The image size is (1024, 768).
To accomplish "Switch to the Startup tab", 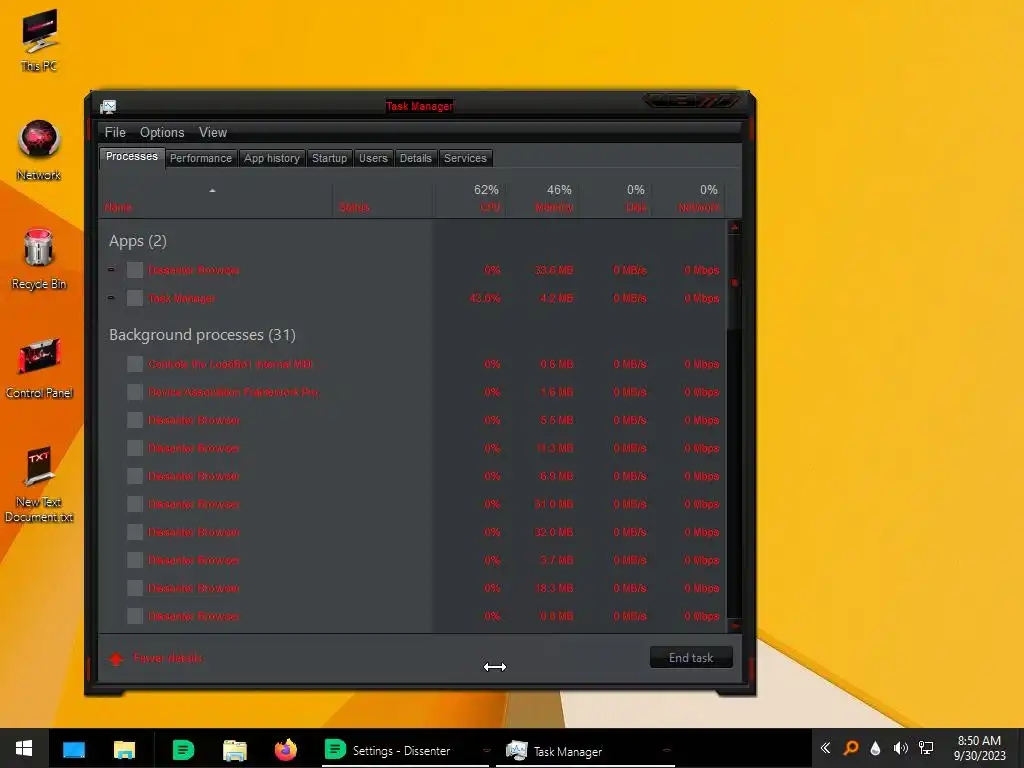I will (x=329, y=158).
